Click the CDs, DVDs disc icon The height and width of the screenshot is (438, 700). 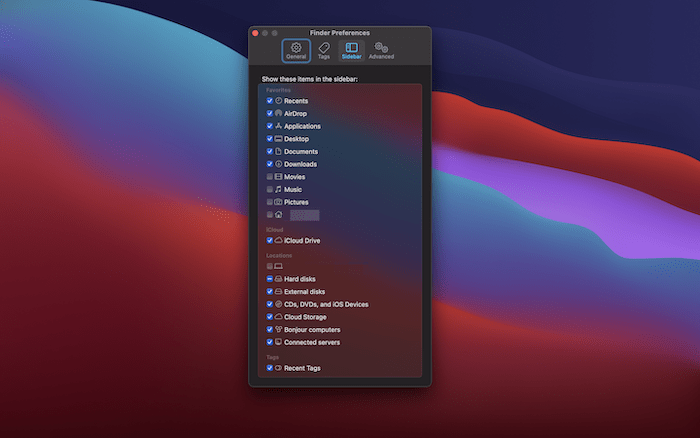click(279, 304)
